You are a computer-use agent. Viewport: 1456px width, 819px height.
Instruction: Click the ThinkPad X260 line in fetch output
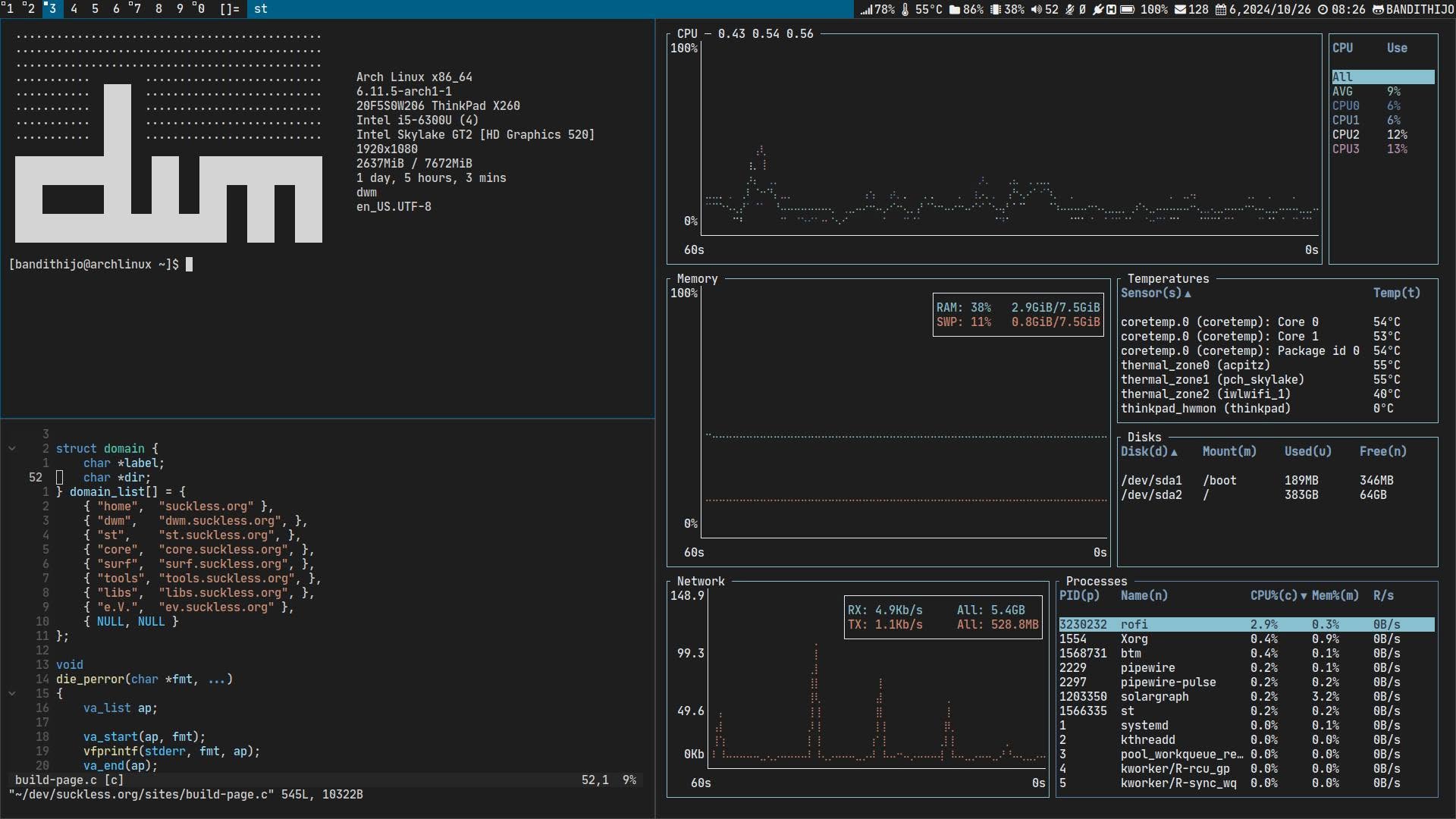point(438,106)
